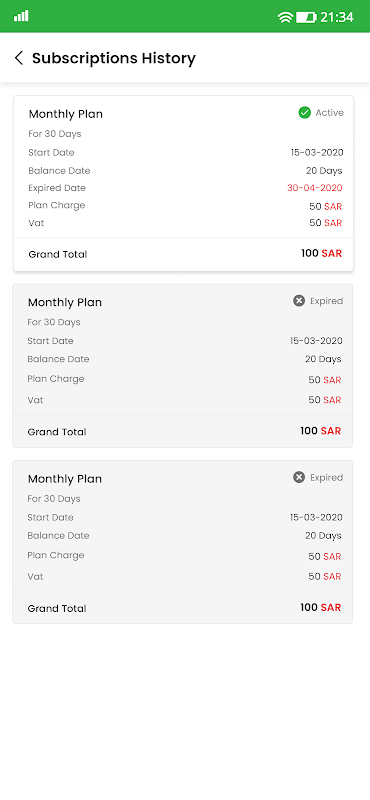370x800 pixels.
Task: Click the second Expired cross icon
Action: tap(299, 478)
